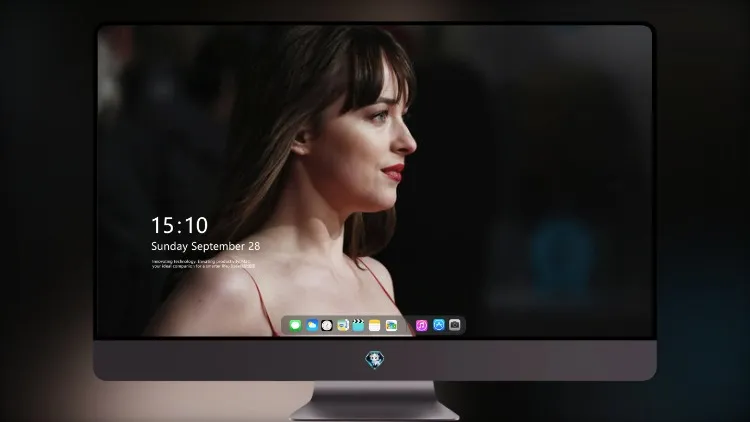Click the dock separator before the iTunes icon
This screenshot has width=750, height=422.
pyautogui.click(x=408, y=325)
